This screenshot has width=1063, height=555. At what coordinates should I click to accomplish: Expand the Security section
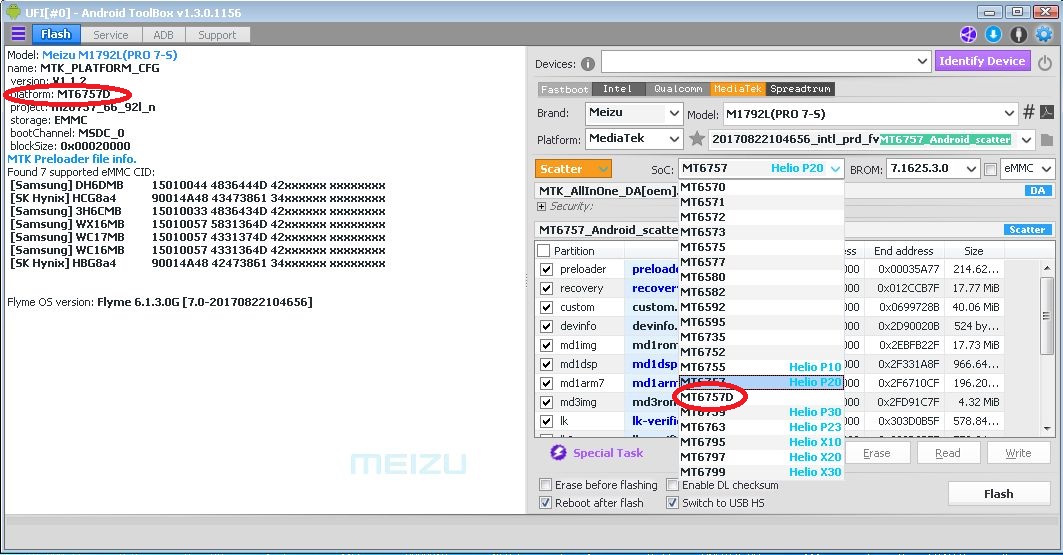[x=541, y=207]
